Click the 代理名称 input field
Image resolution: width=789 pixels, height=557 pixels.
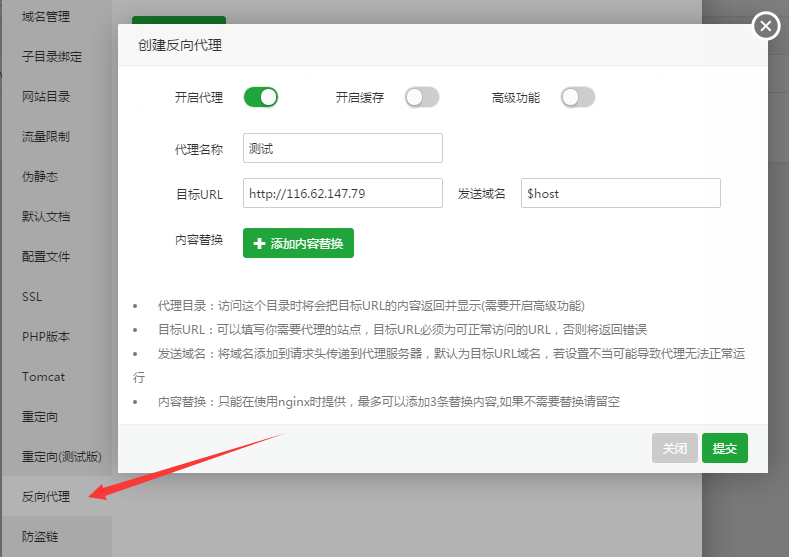click(342, 148)
